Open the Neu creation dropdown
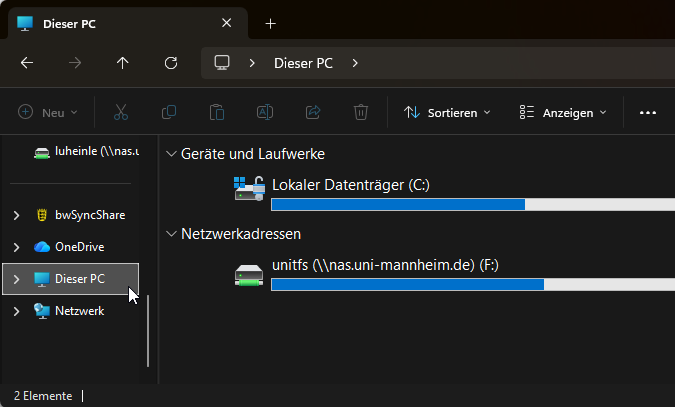The width and height of the screenshot is (675, 407). pyautogui.click(x=48, y=113)
